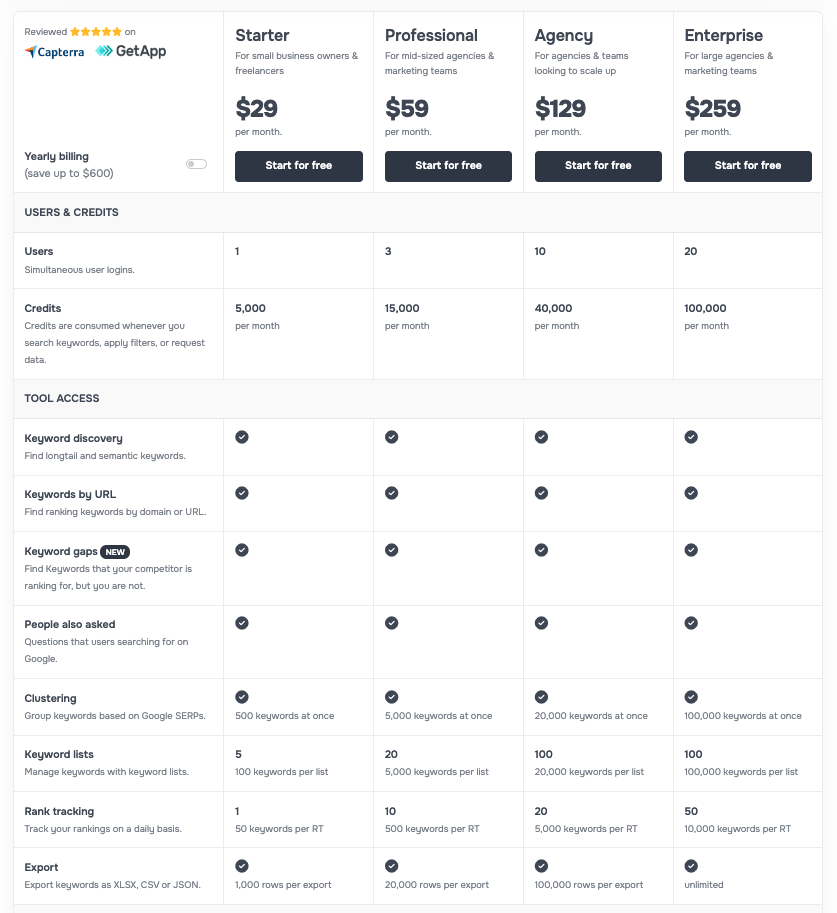Click Professional's Keywords by URL checkmark
The width and height of the screenshot is (837, 913).
point(391,493)
